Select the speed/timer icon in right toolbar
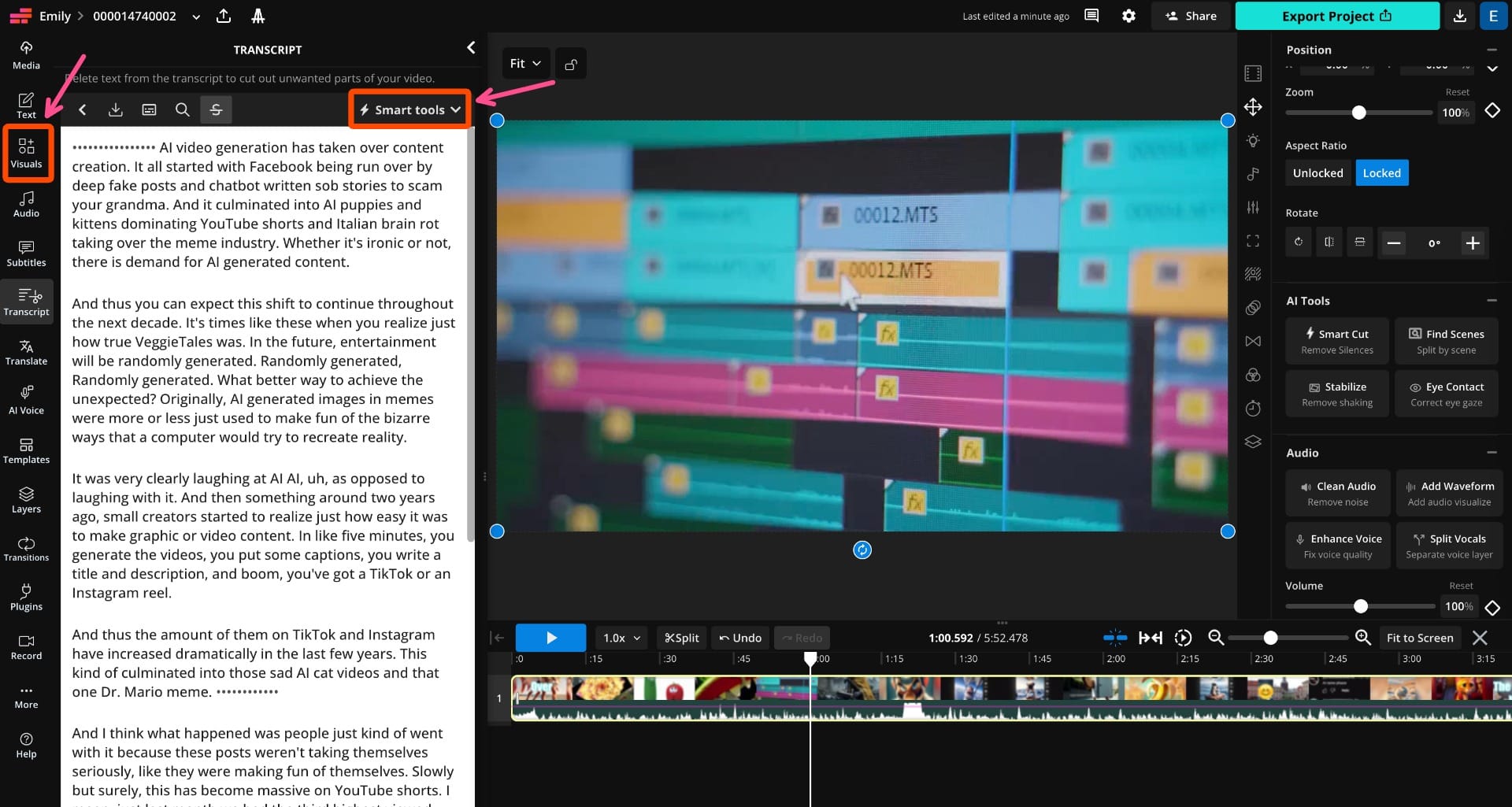Image resolution: width=1512 pixels, height=807 pixels. (x=1253, y=408)
